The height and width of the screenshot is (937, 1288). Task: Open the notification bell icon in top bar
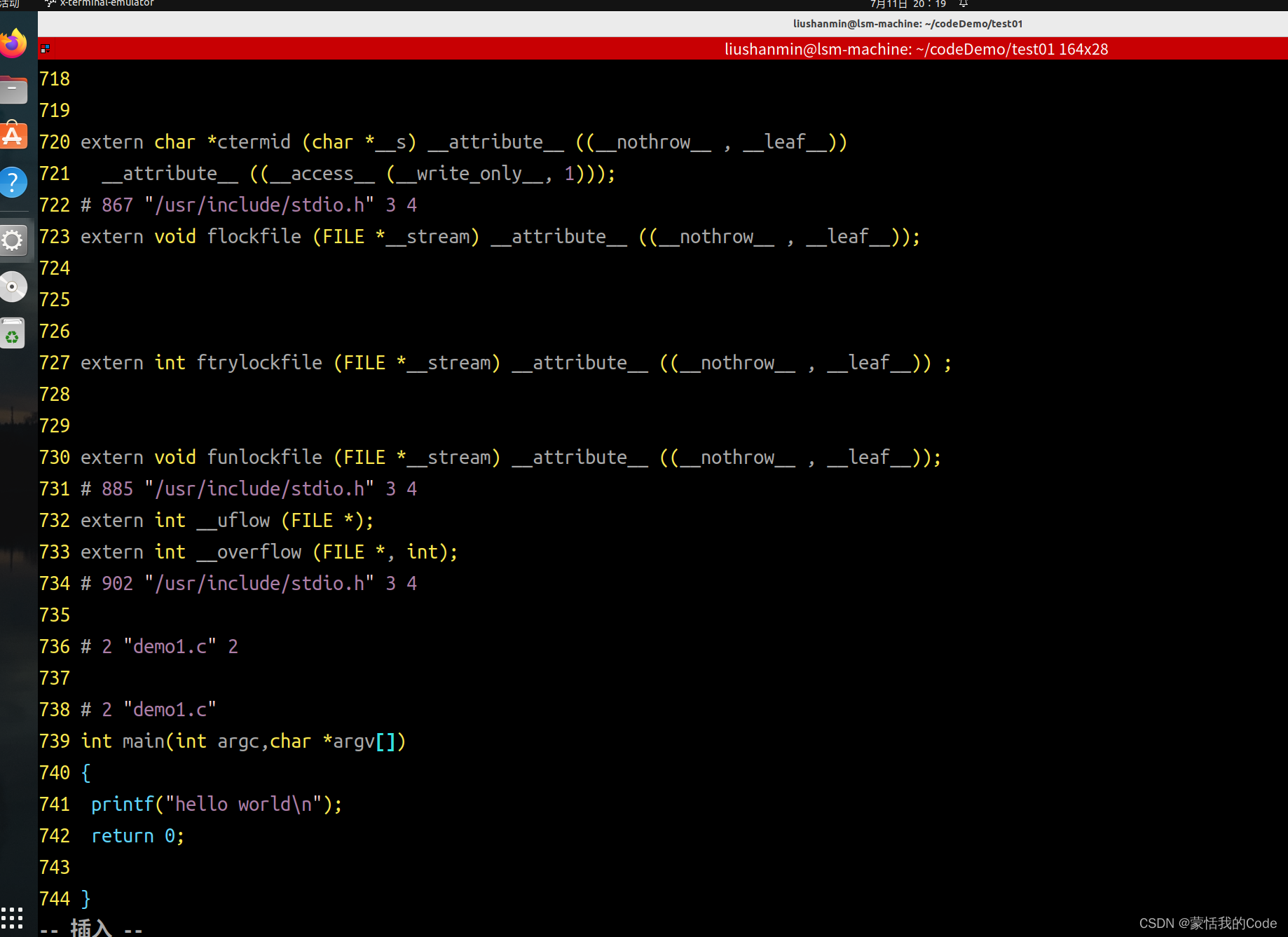[x=964, y=4]
